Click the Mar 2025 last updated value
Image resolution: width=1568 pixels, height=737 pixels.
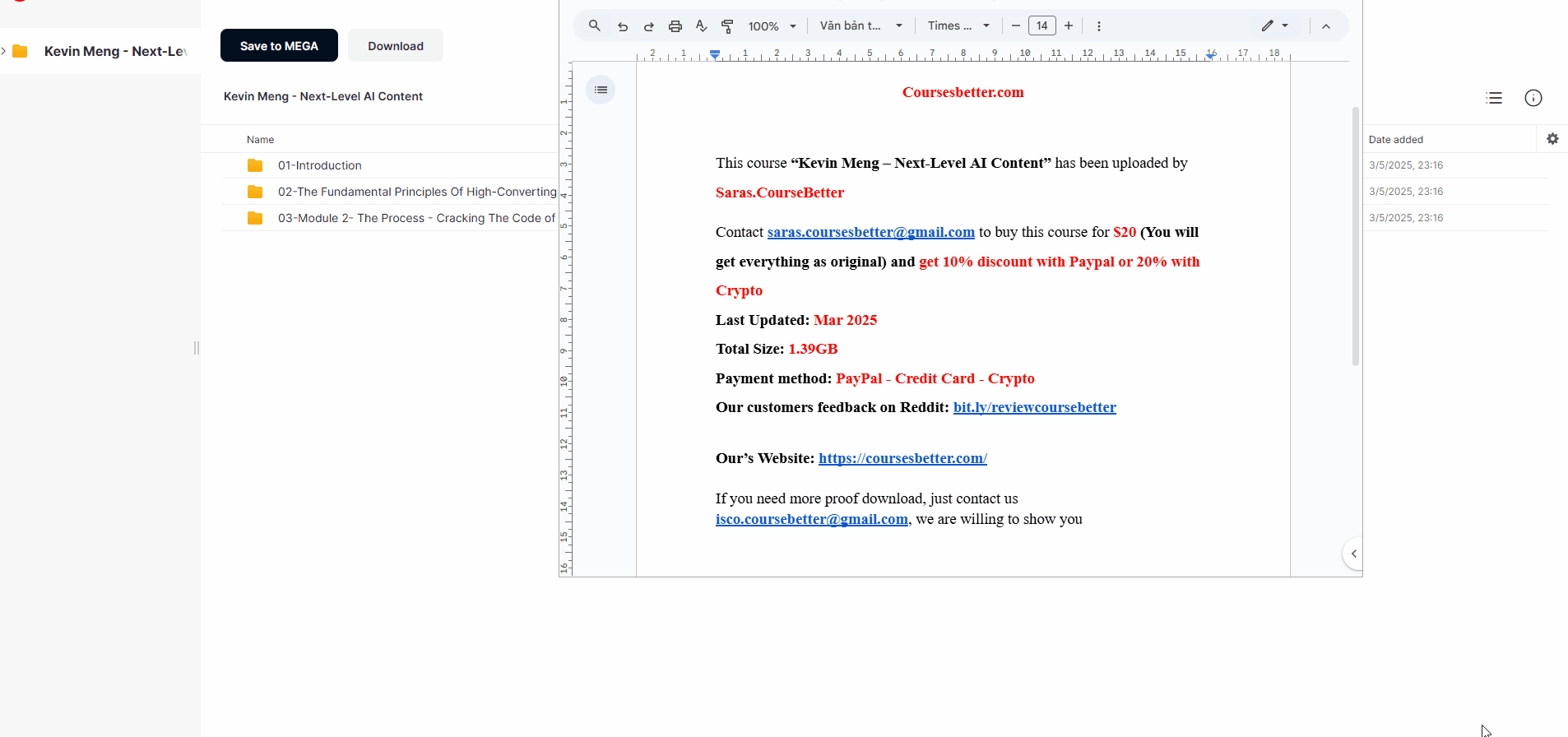[x=846, y=320]
